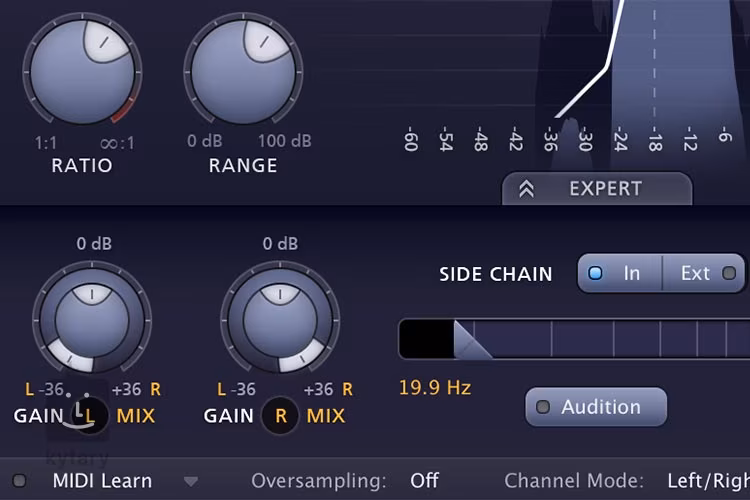Click the -18 dB mark on level scale
Viewport: 750px width, 500px height.
pos(655,140)
